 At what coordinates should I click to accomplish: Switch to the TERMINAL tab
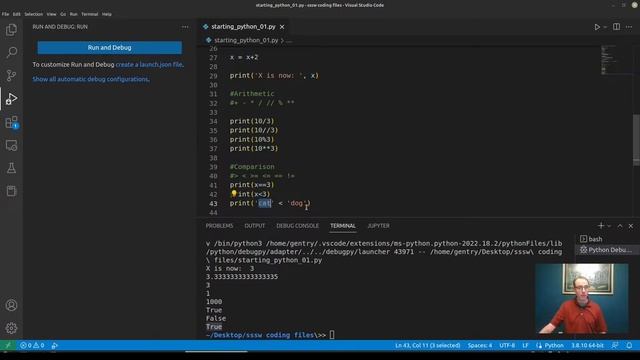343,226
